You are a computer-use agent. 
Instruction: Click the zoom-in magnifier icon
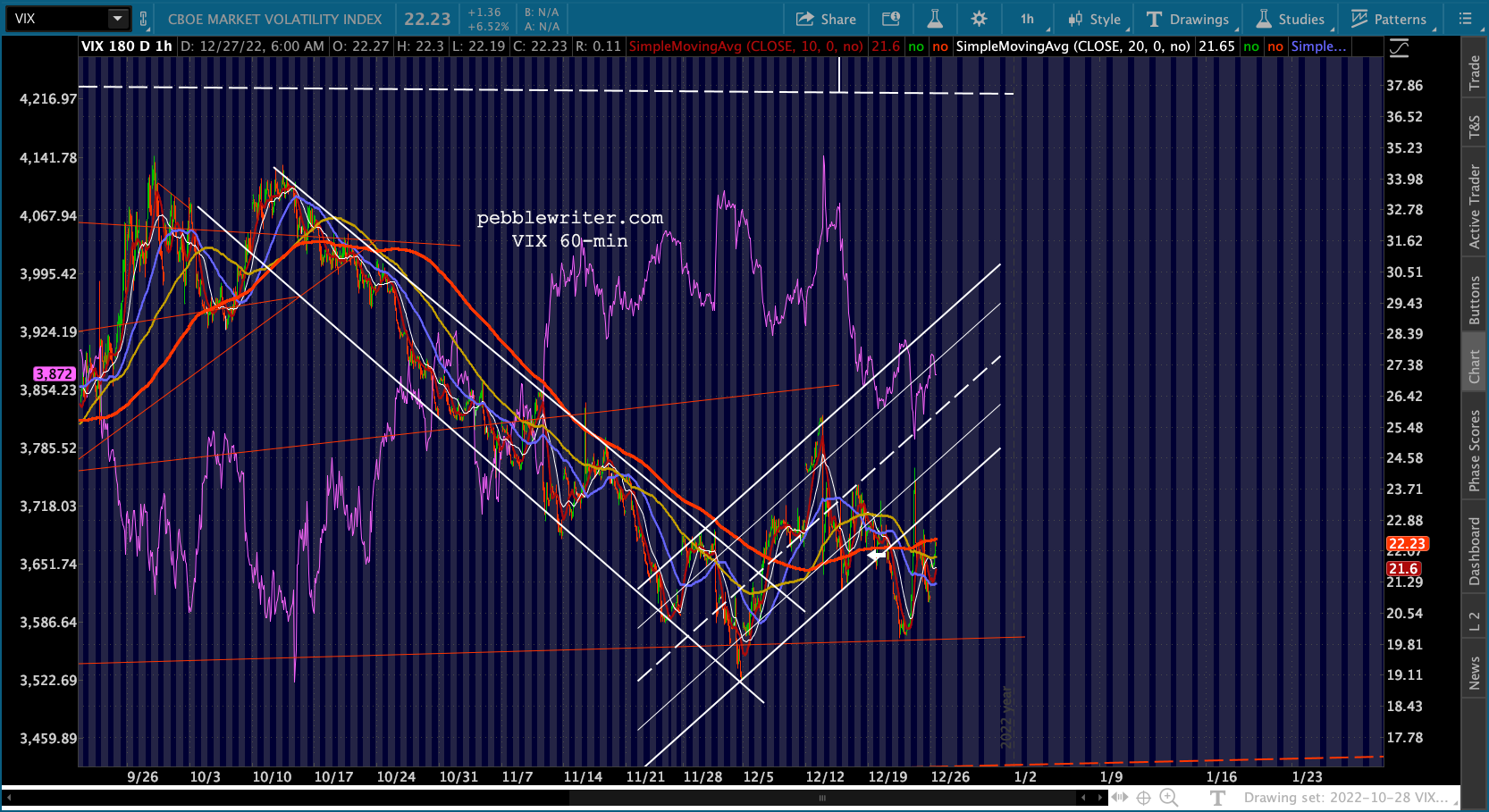[x=1168, y=798]
